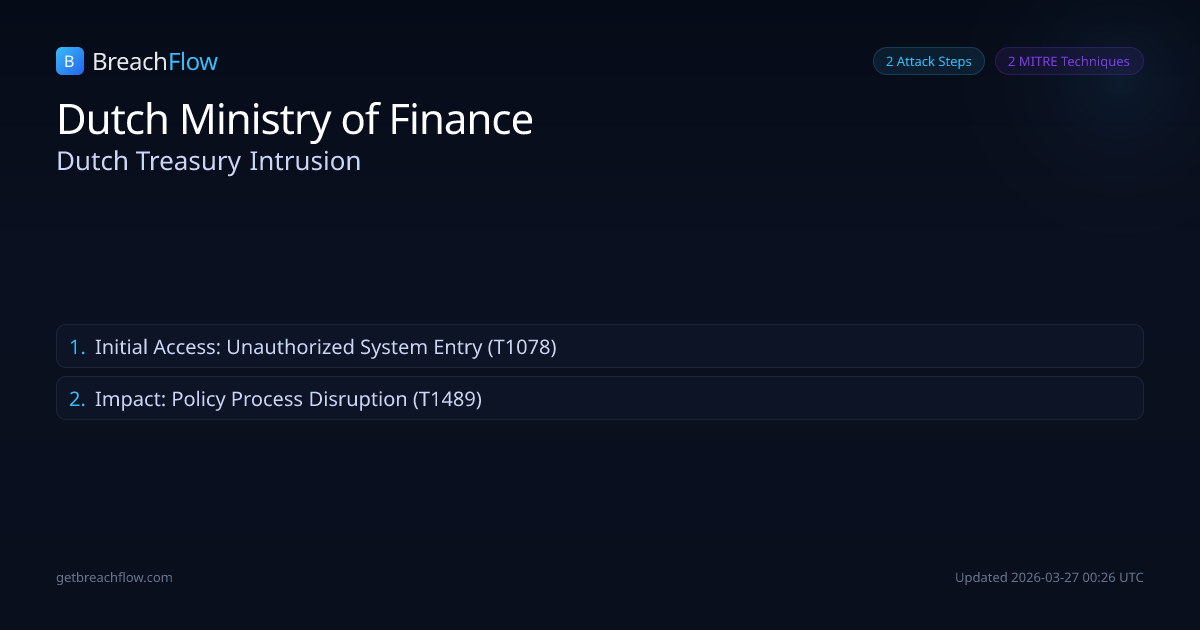The image size is (1200, 630).
Task: Click the Unauthorized System Entry text
Action: click(x=354, y=347)
